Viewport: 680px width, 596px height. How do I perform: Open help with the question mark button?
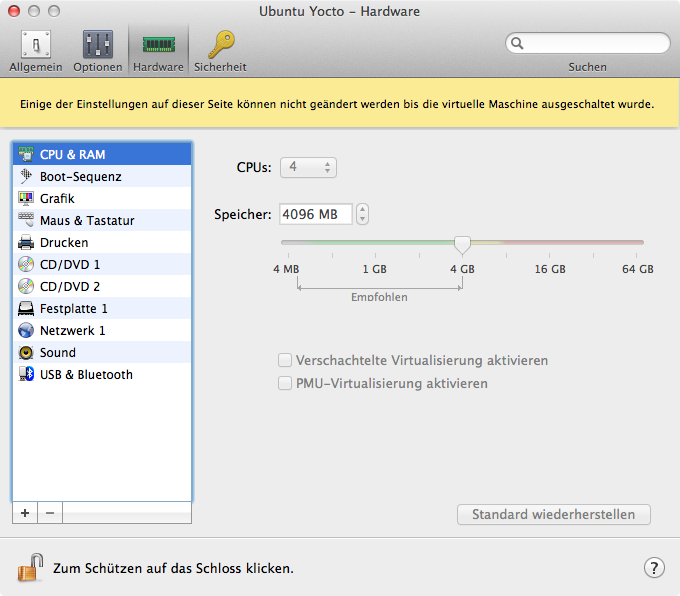(x=654, y=568)
